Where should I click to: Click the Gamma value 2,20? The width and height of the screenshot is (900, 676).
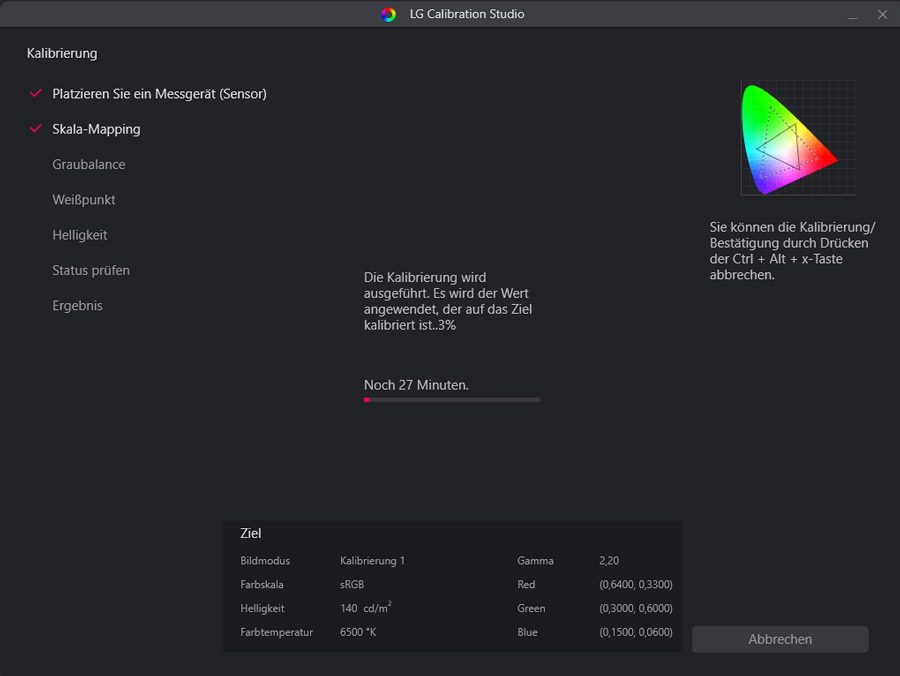(x=609, y=561)
